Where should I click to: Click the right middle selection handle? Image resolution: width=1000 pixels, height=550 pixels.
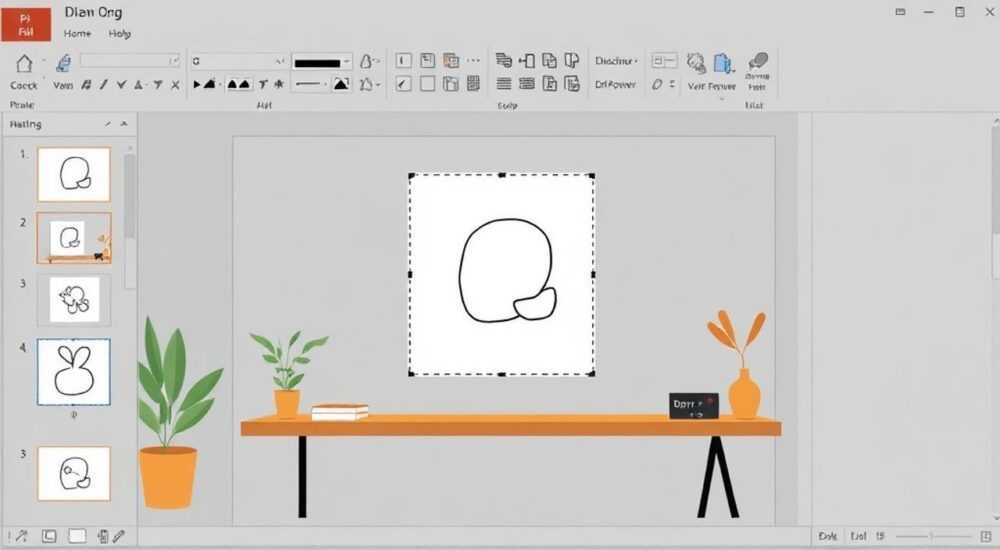click(x=593, y=274)
